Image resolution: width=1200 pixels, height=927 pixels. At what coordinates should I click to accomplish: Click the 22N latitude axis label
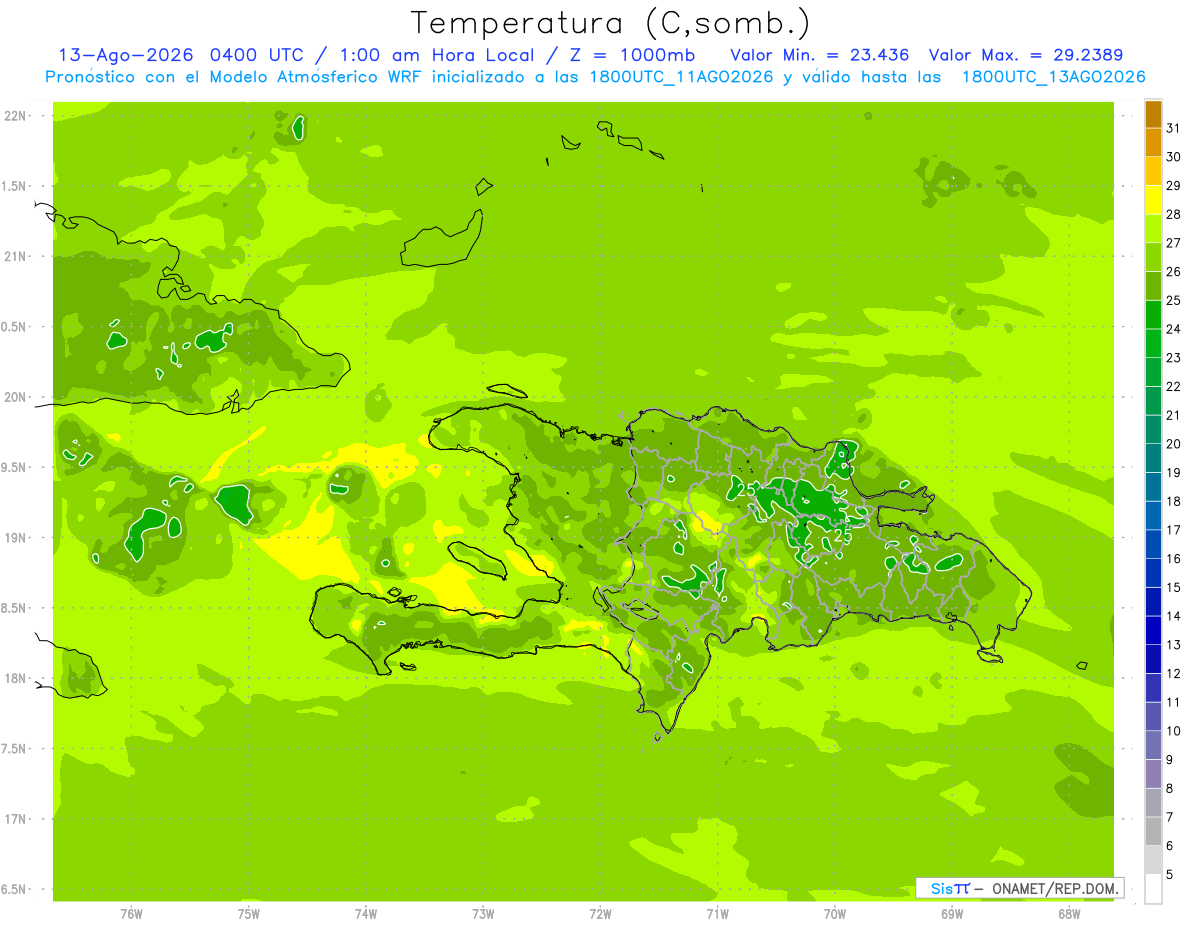pos(15,116)
